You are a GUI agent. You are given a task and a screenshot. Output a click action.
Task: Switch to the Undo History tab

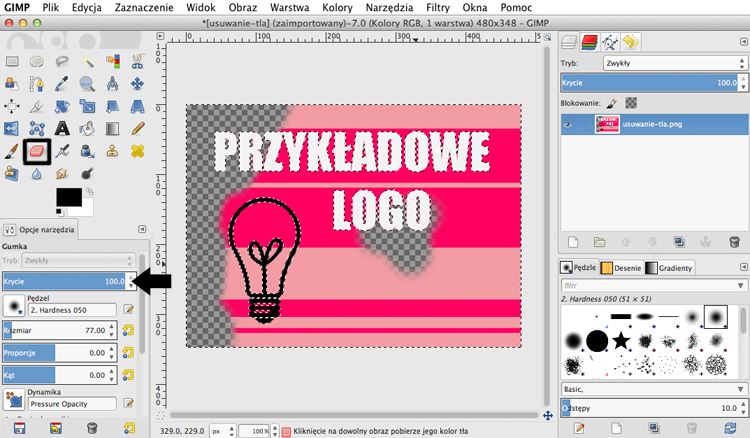pos(631,43)
